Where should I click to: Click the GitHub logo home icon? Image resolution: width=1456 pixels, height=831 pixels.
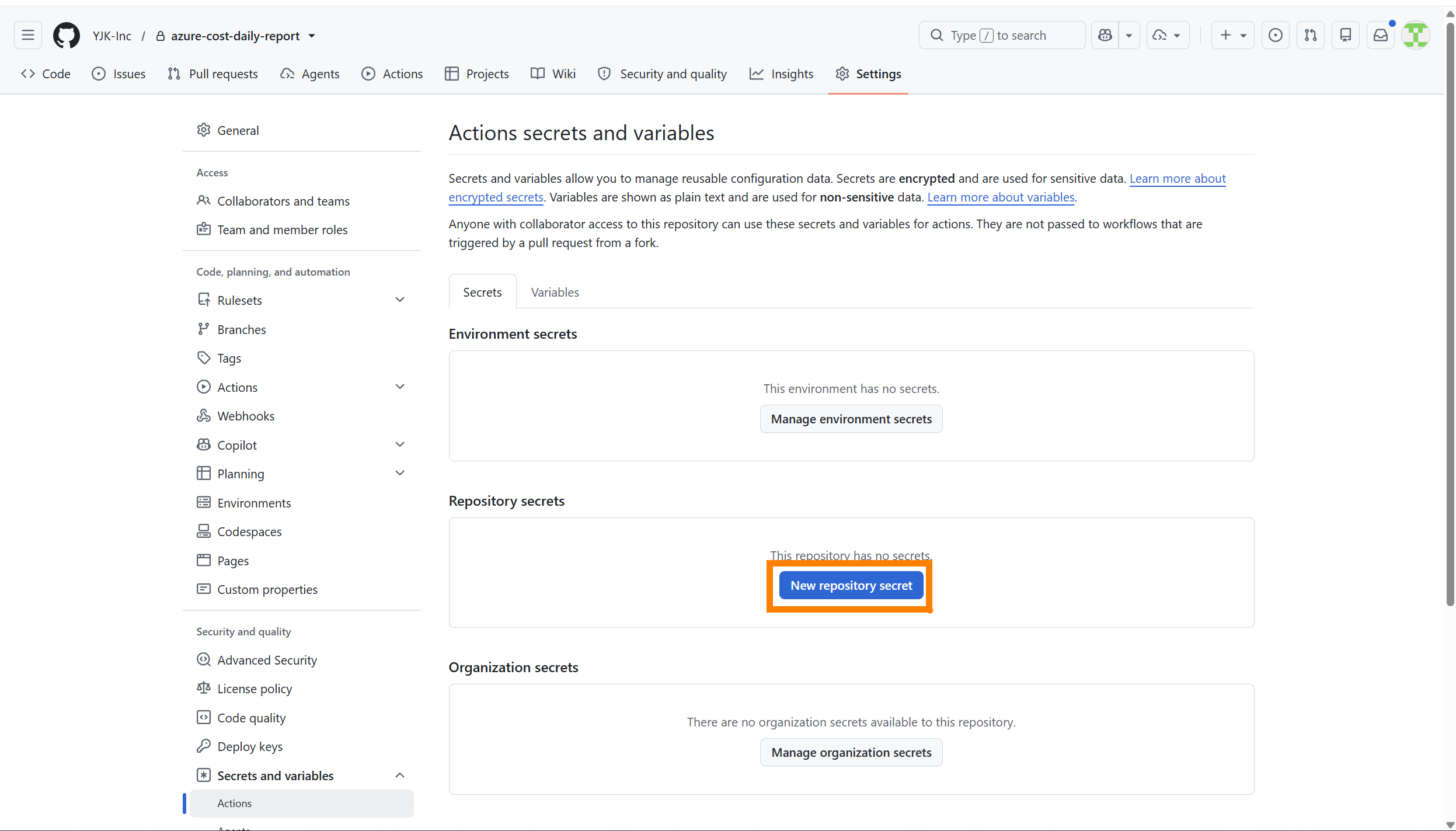click(x=66, y=36)
